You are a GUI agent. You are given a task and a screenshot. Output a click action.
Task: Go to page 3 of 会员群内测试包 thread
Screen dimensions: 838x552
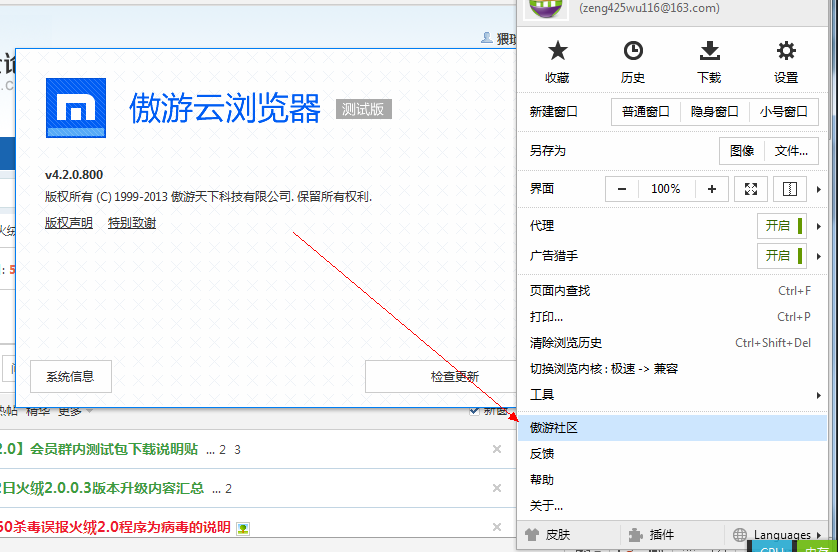click(237, 450)
